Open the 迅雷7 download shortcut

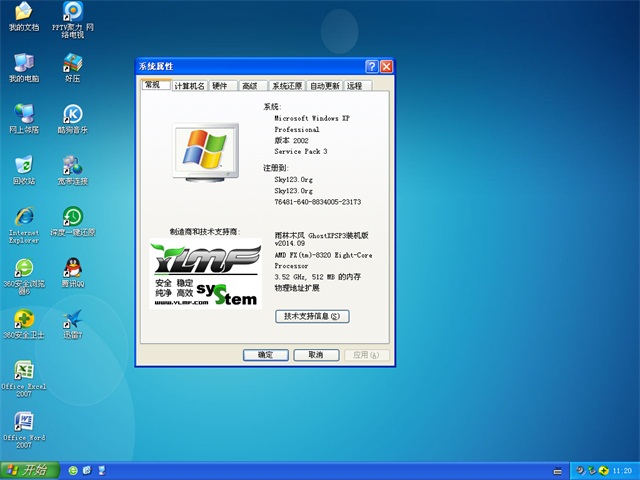(x=72, y=320)
